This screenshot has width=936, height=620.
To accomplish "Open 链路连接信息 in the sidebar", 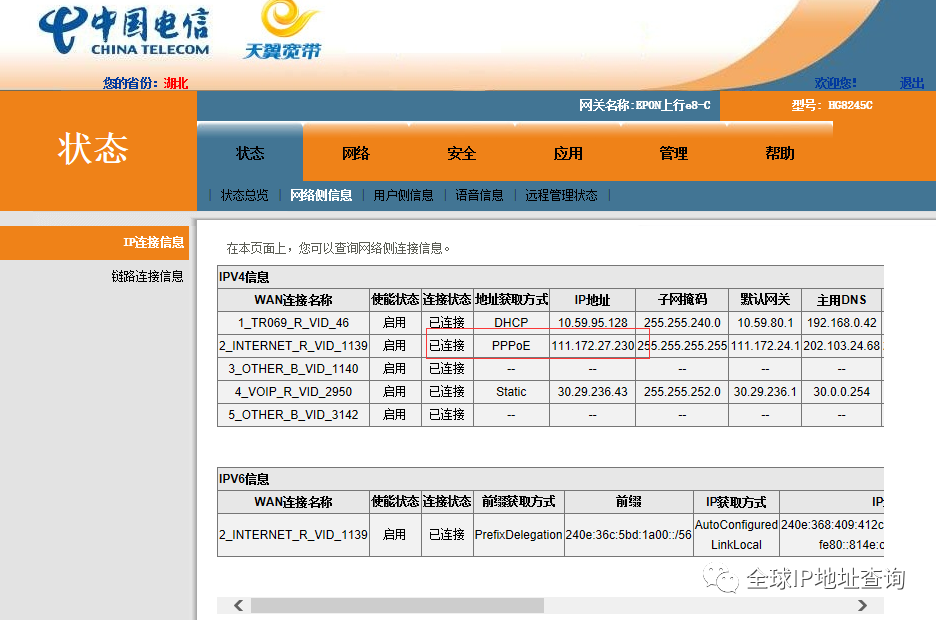I will click(147, 276).
